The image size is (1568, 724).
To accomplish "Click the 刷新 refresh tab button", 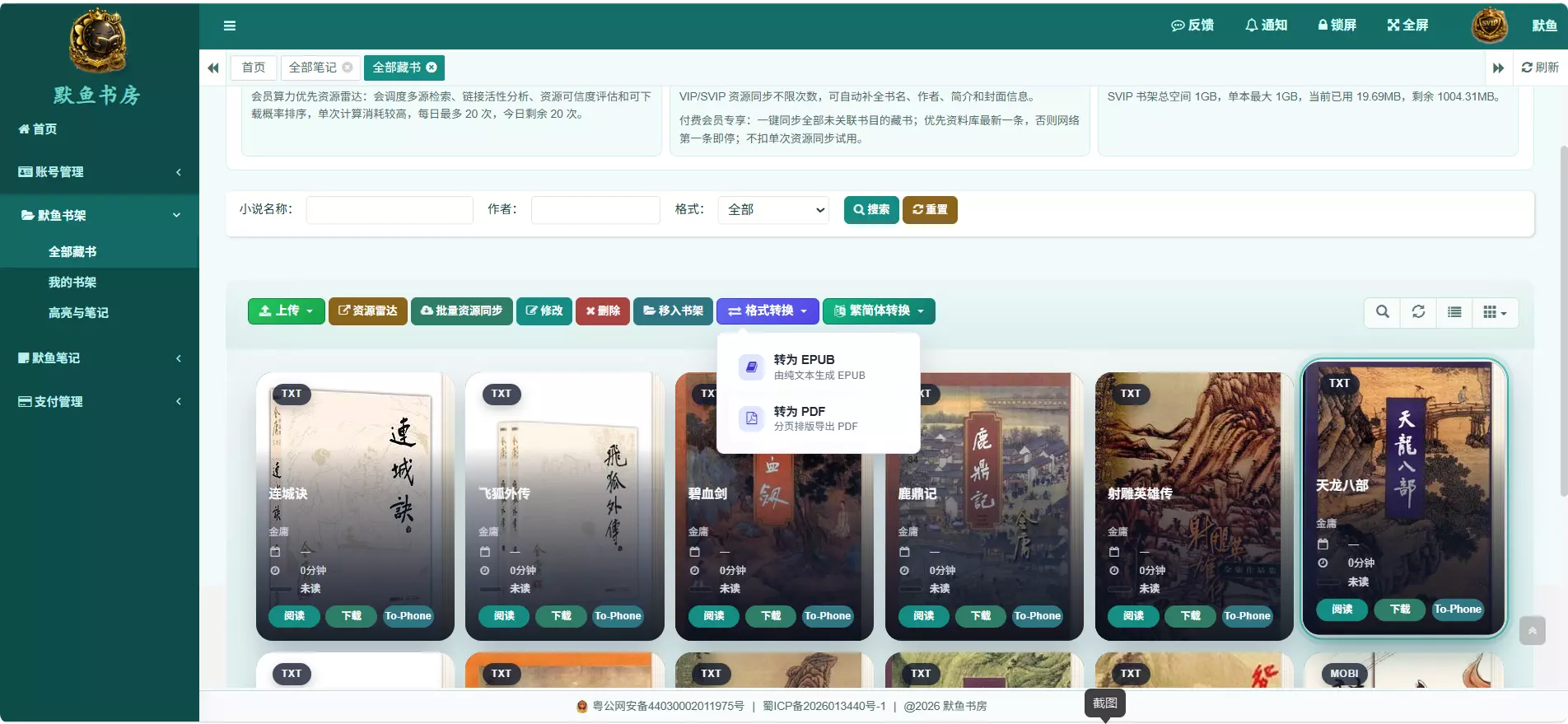I will pyautogui.click(x=1540, y=68).
